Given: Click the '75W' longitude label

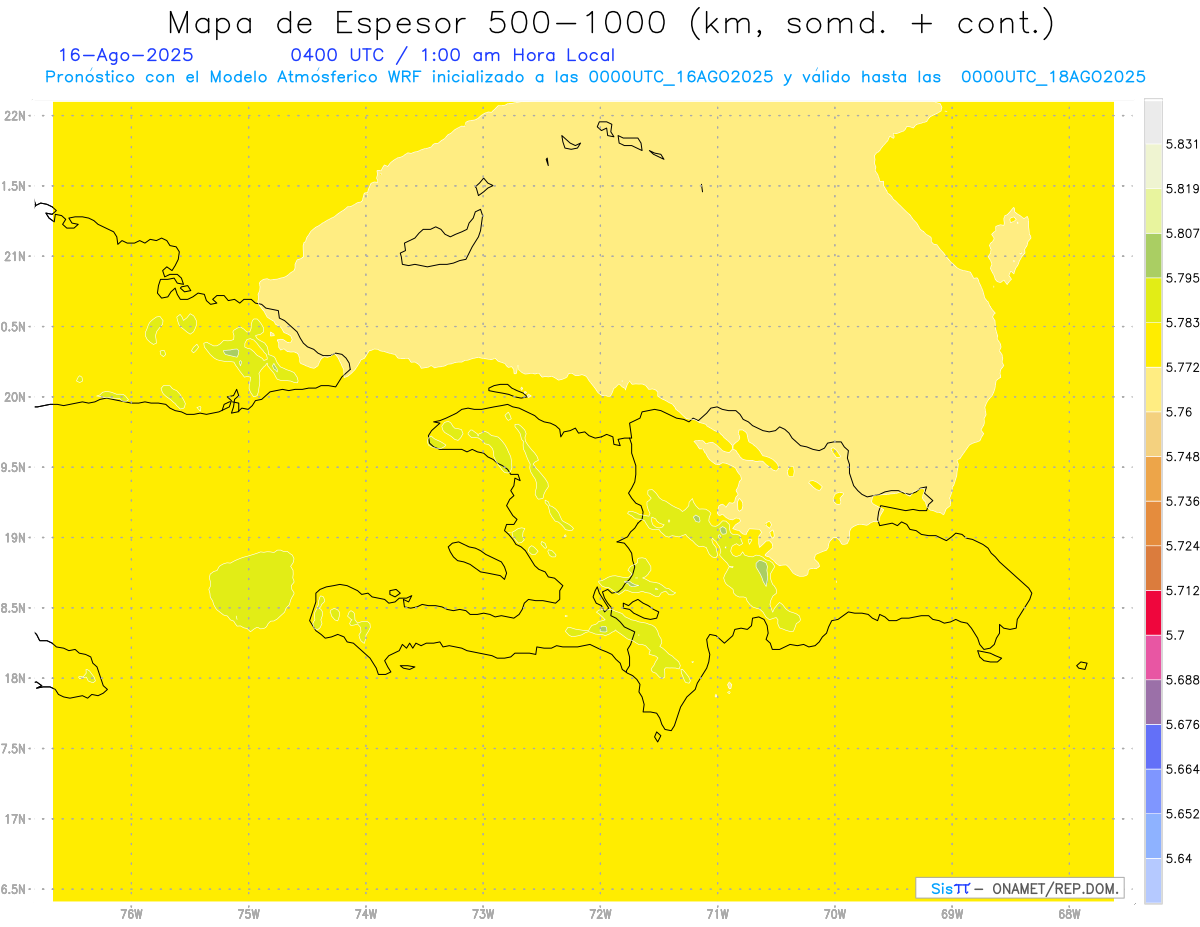Looking at the screenshot, I should pos(248,913).
